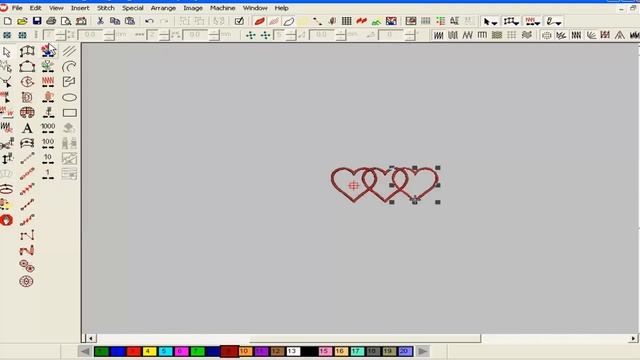Screen dimensions: 640x360
Task: Click the '1' stitch travel icon
Action: coord(48,174)
